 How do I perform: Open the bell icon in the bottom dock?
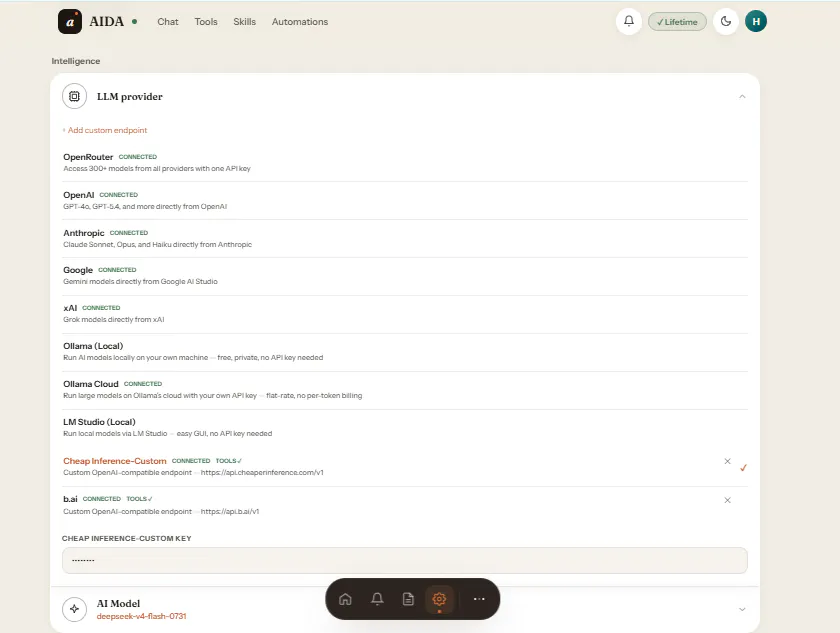[x=377, y=599]
